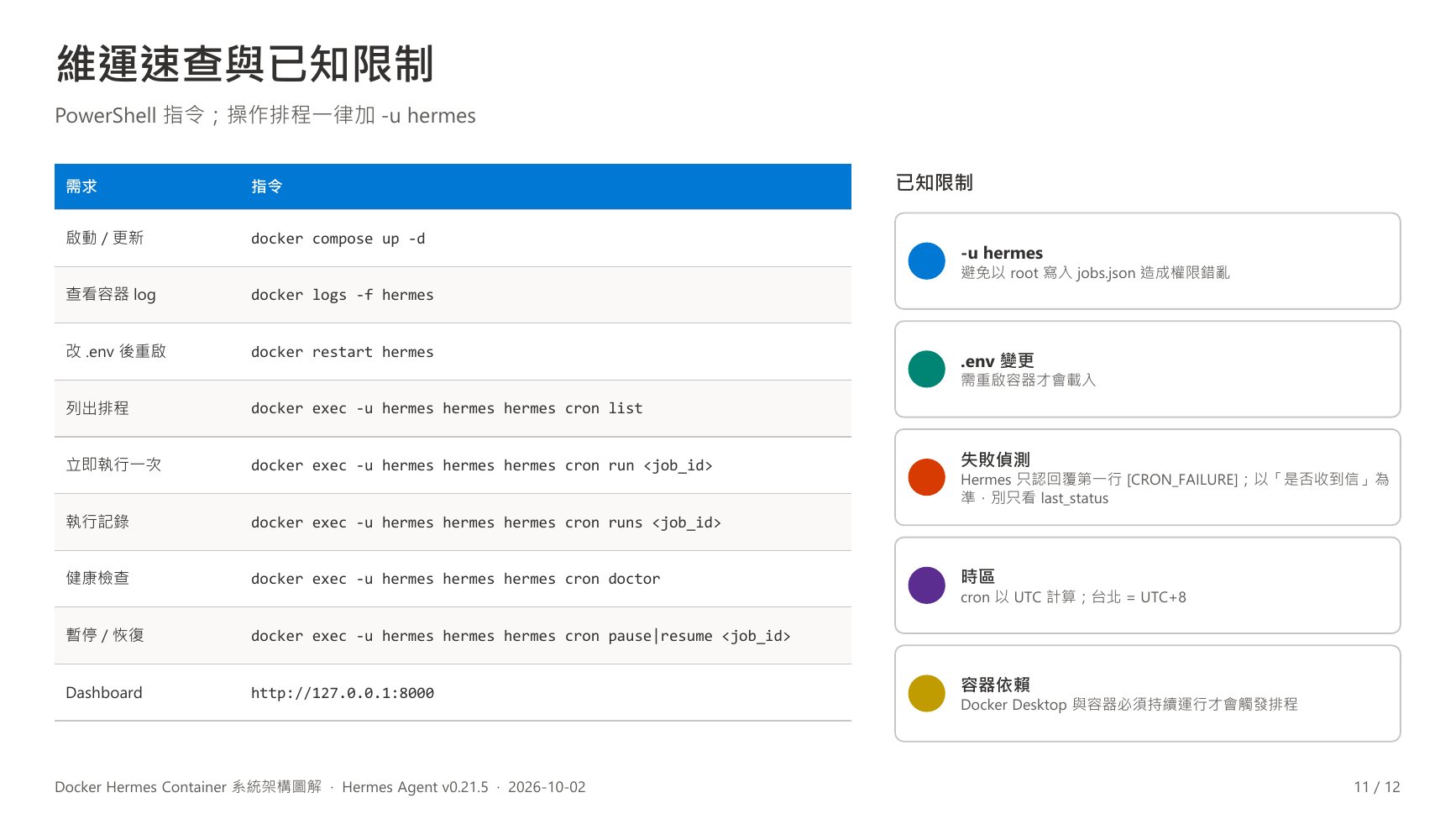Select the 啟動 / 更新 cell
The width and height of the screenshot is (1456, 819).
point(105,238)
